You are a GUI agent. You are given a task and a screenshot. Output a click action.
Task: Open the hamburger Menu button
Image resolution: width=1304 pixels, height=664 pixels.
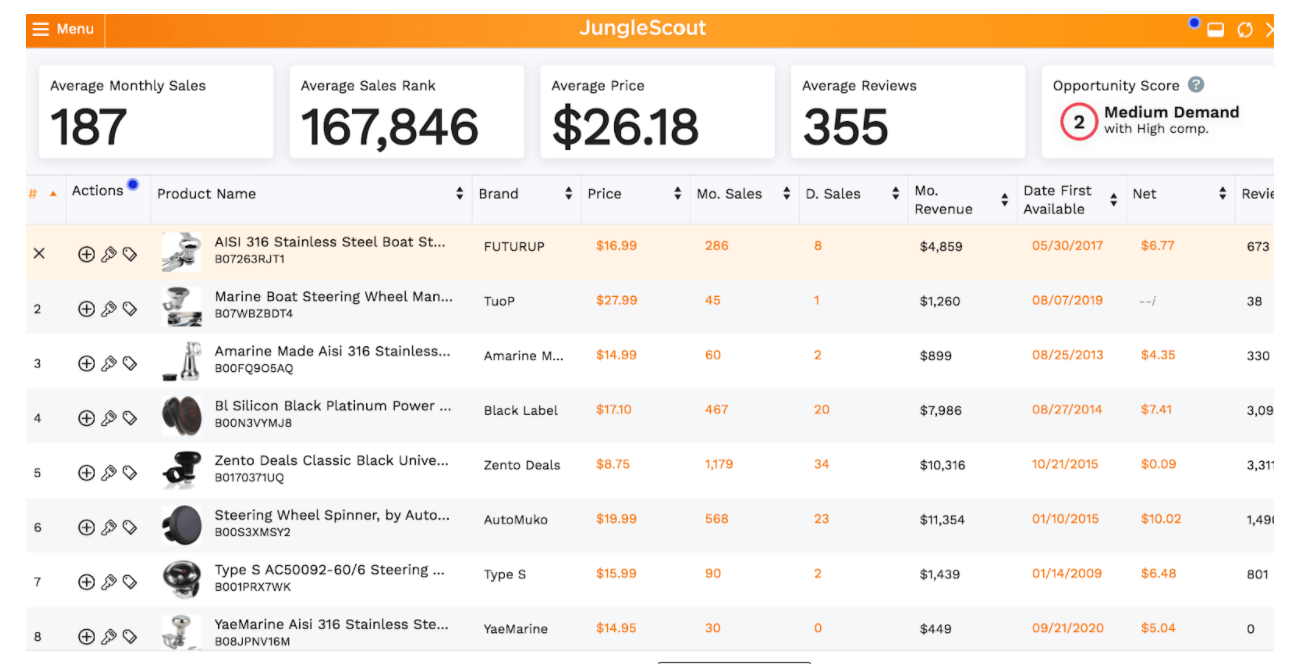tap(63, 29)
